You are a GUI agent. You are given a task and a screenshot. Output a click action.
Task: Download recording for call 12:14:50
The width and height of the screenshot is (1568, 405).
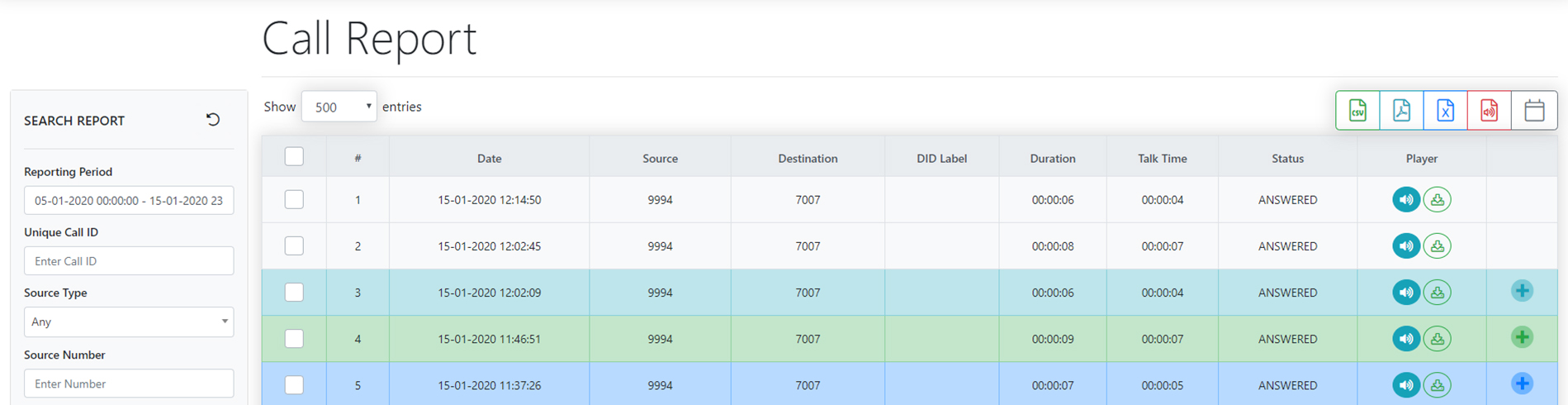click(x=1438, y=199)
